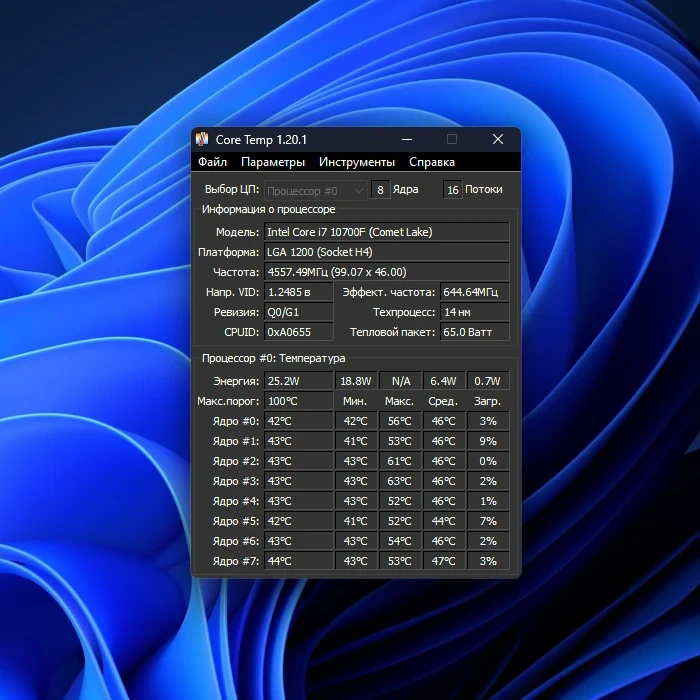Open the Инструменты menu

(357, 162)
